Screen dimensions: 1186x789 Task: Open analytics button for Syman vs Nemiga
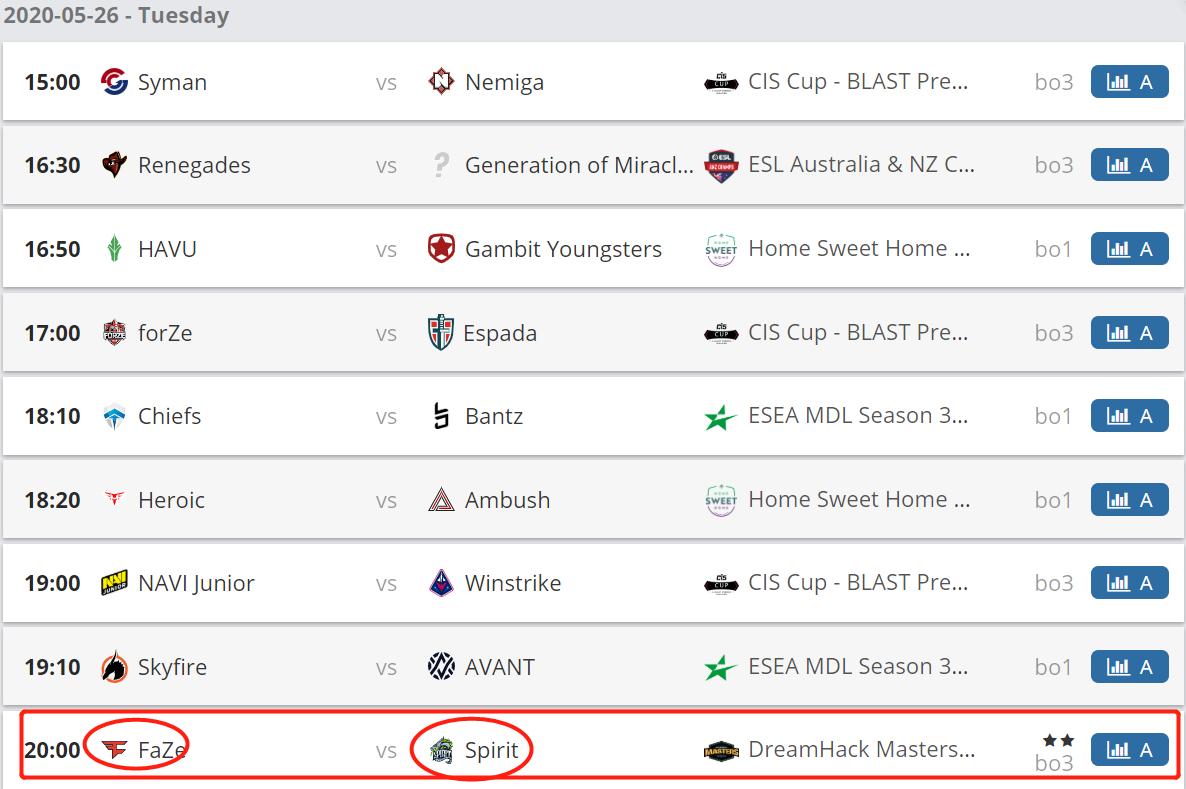(x=1129, y=82)
